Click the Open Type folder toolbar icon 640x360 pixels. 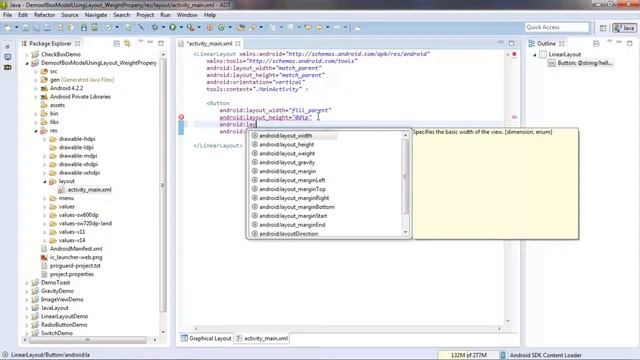pos(241,27)
